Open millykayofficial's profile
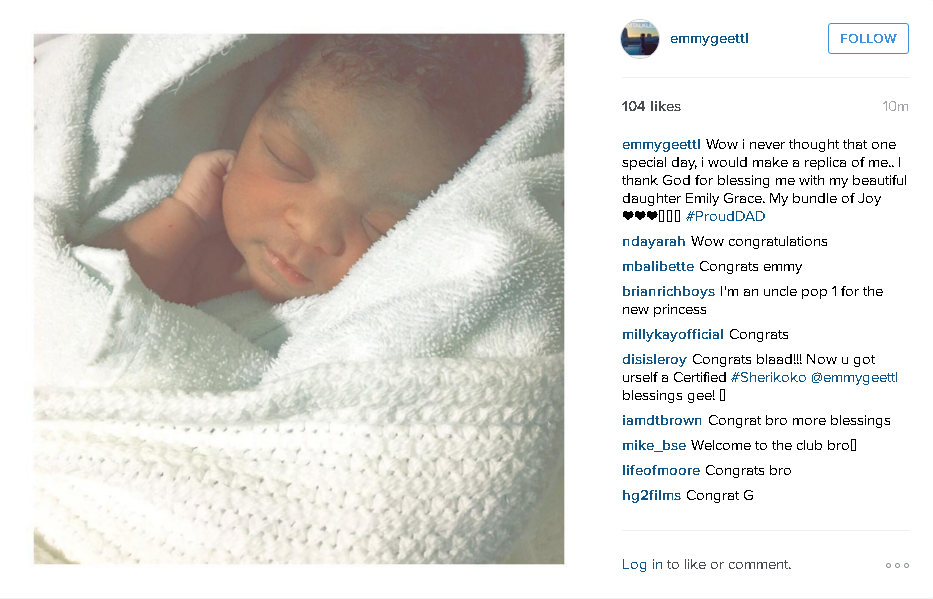The image size is (933, 599). pos(672,334)
